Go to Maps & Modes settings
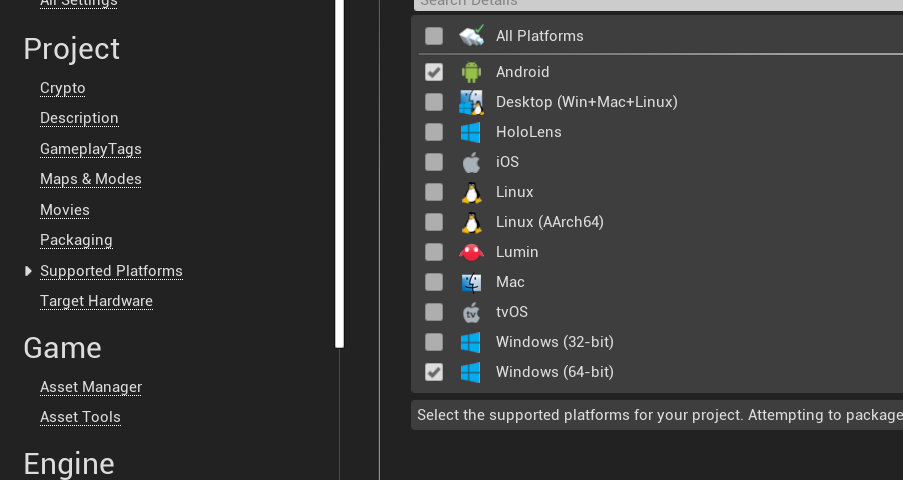 90,179
